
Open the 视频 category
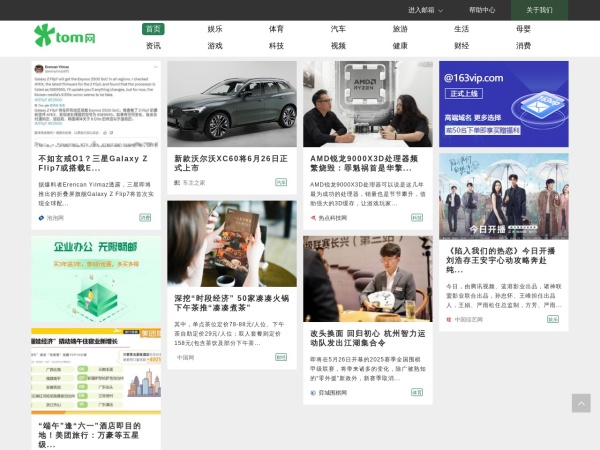tap(338, 46)
